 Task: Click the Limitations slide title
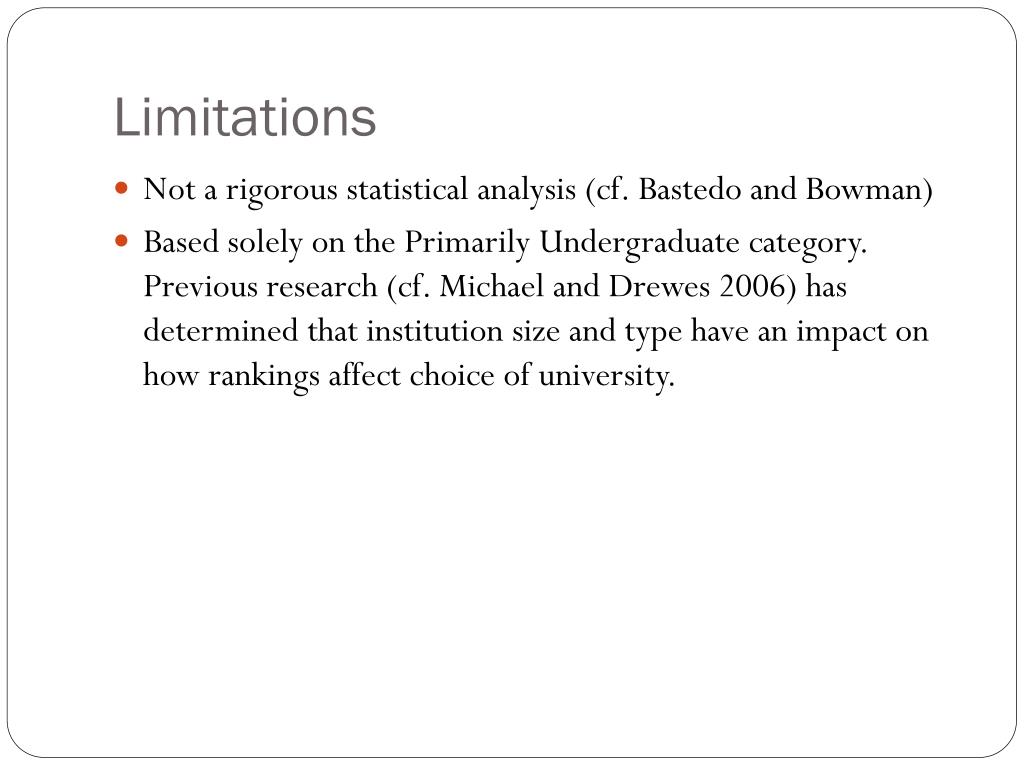click(245, 118)
